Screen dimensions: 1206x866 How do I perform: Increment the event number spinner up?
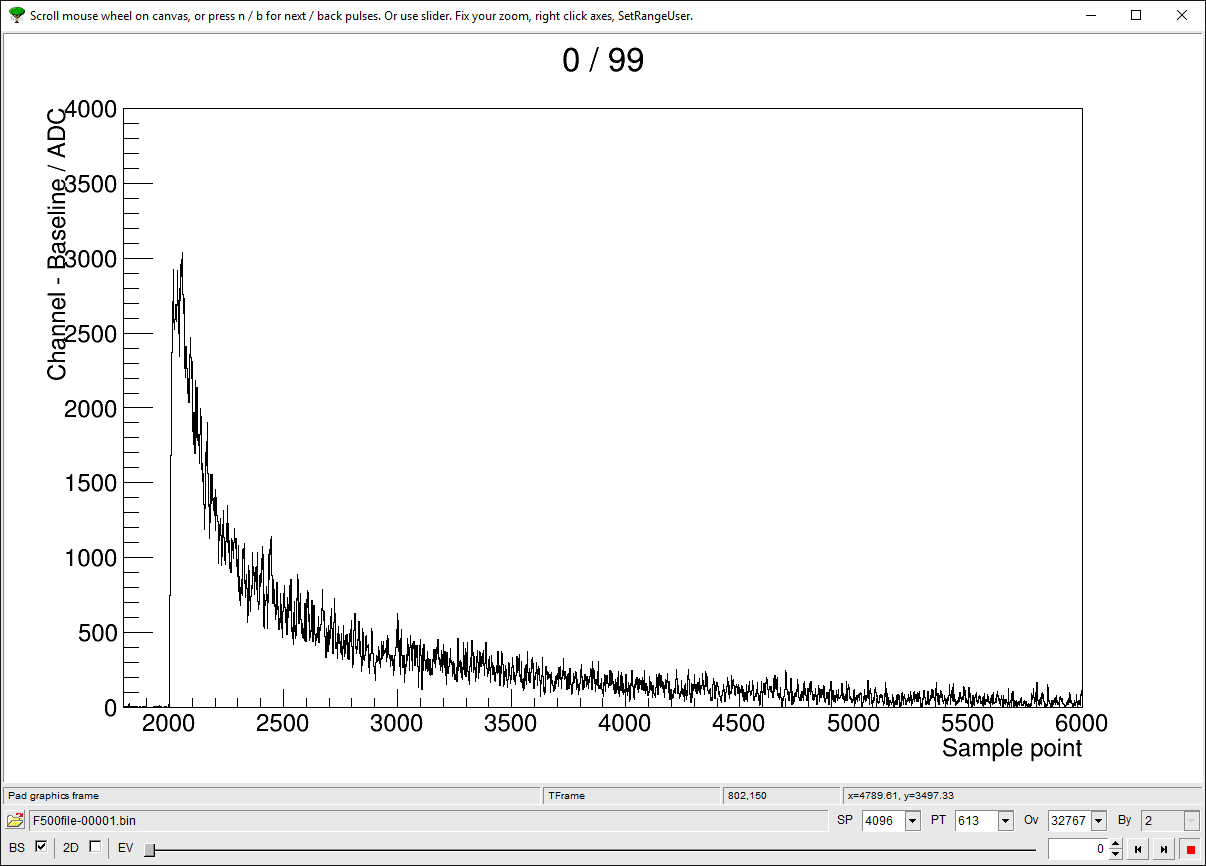1116,844
